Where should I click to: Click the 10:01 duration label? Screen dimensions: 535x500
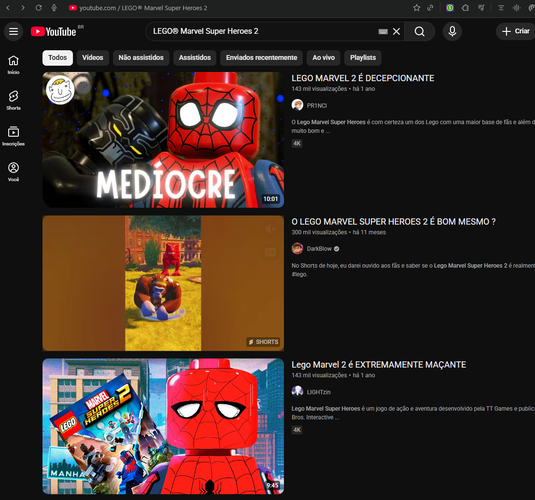point(271,199)
